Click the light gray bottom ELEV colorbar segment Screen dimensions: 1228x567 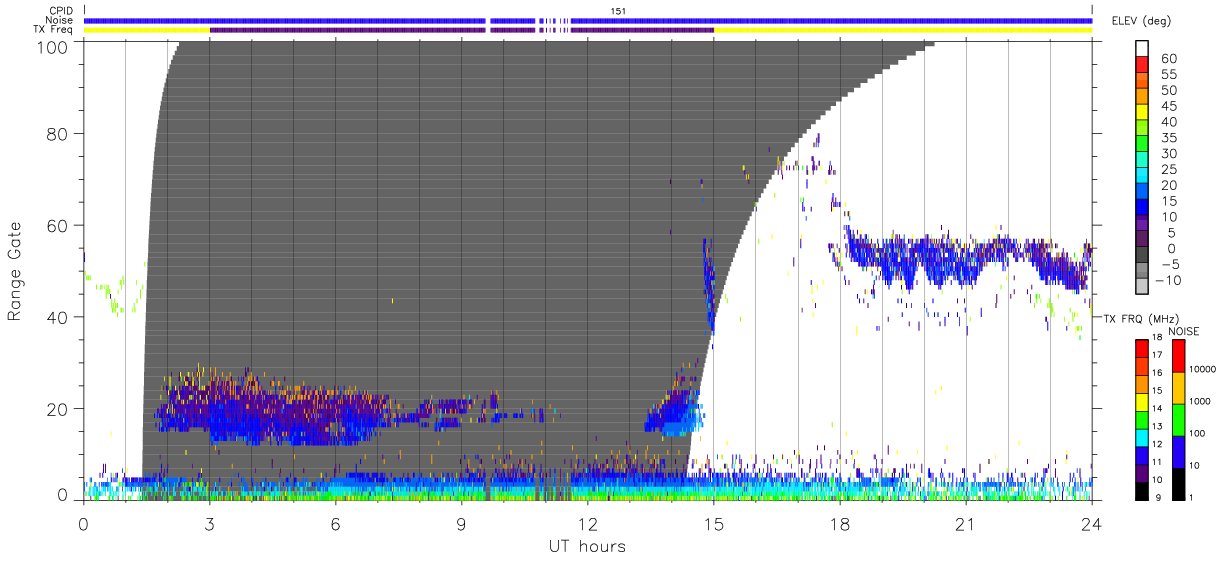pos(1142,288)
